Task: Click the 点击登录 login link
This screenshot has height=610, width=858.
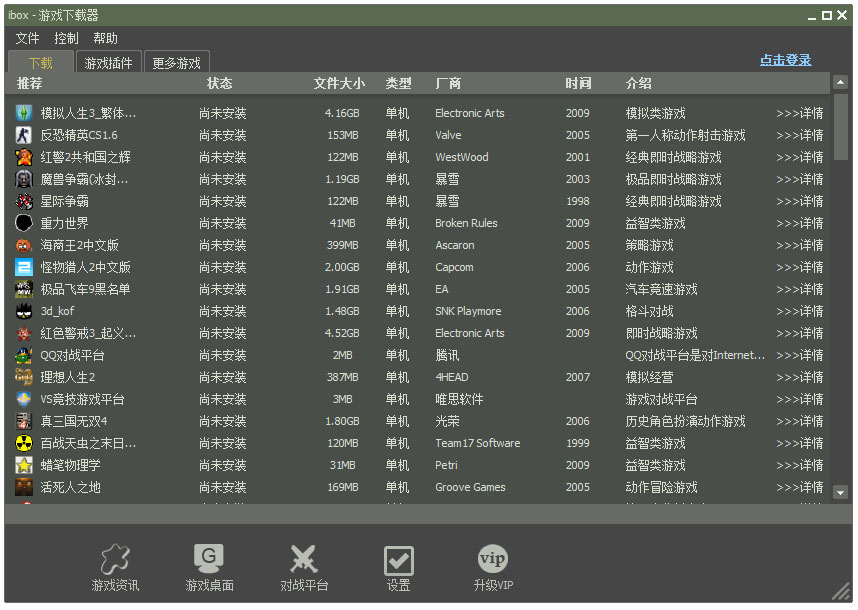Action: [x=785, y=60]
